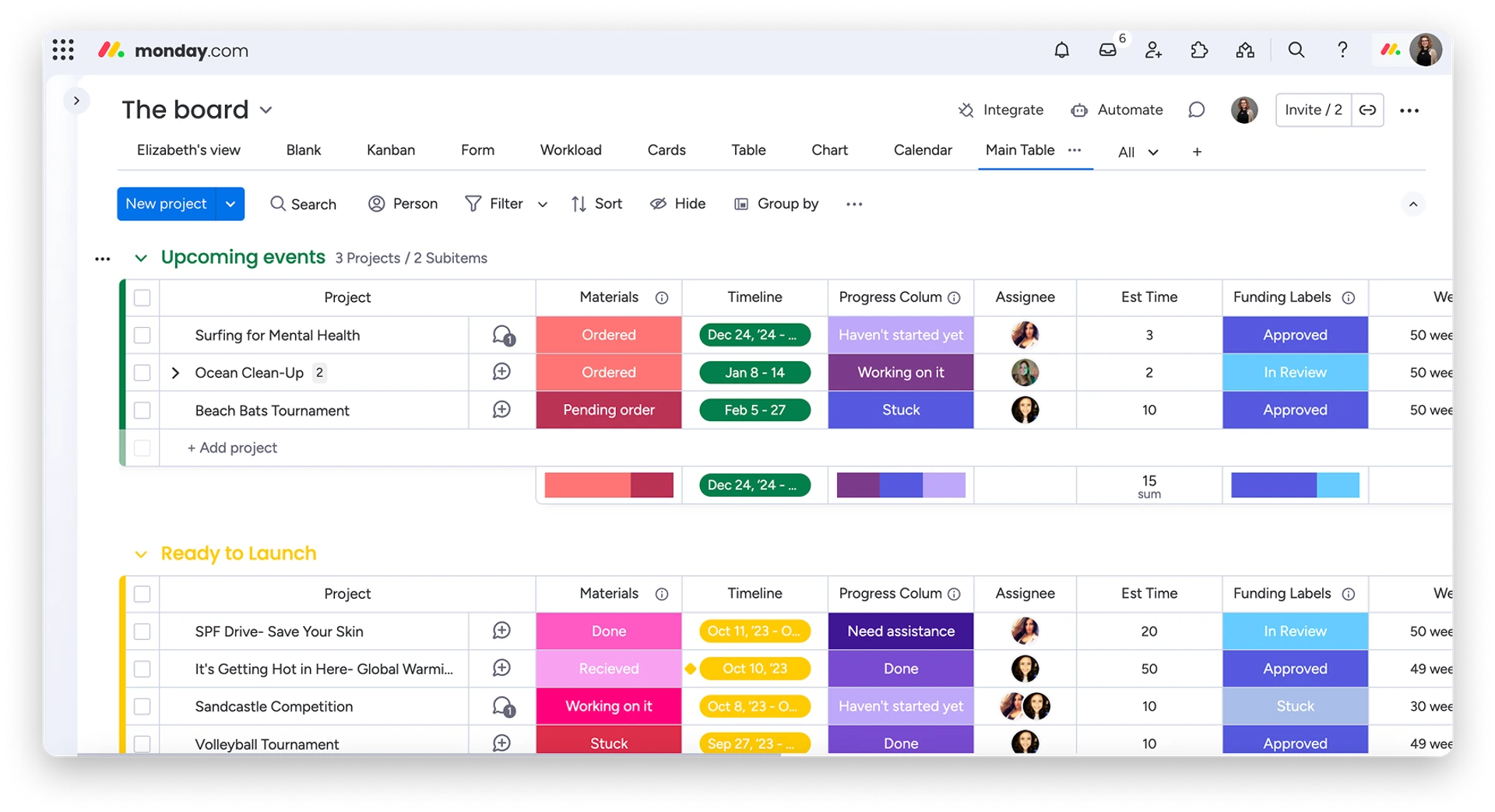Open Main Table tab options dots
The image size is (1495, 812).
(1075, 150)
